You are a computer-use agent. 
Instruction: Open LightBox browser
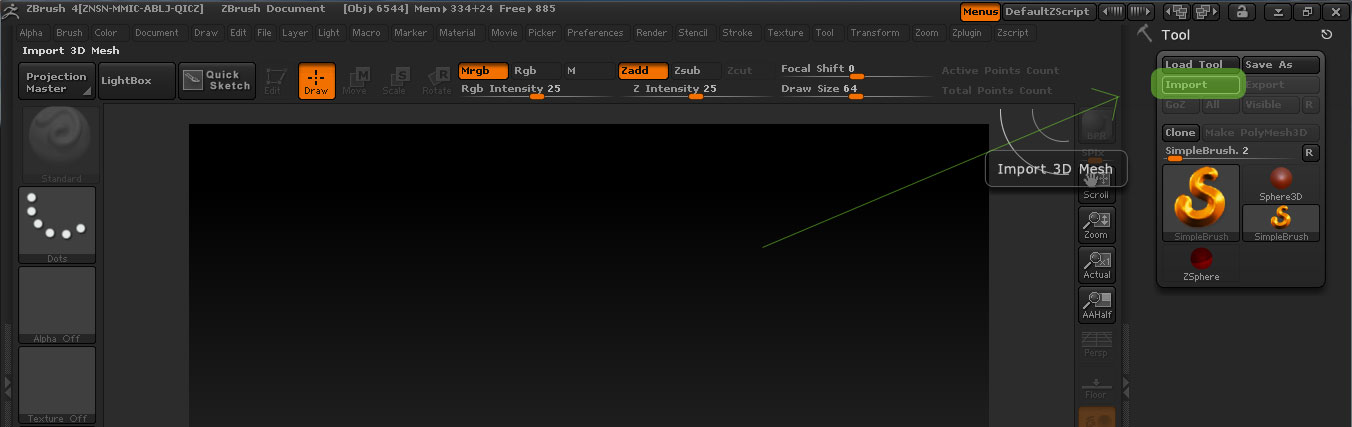click(x=138, y=81)
